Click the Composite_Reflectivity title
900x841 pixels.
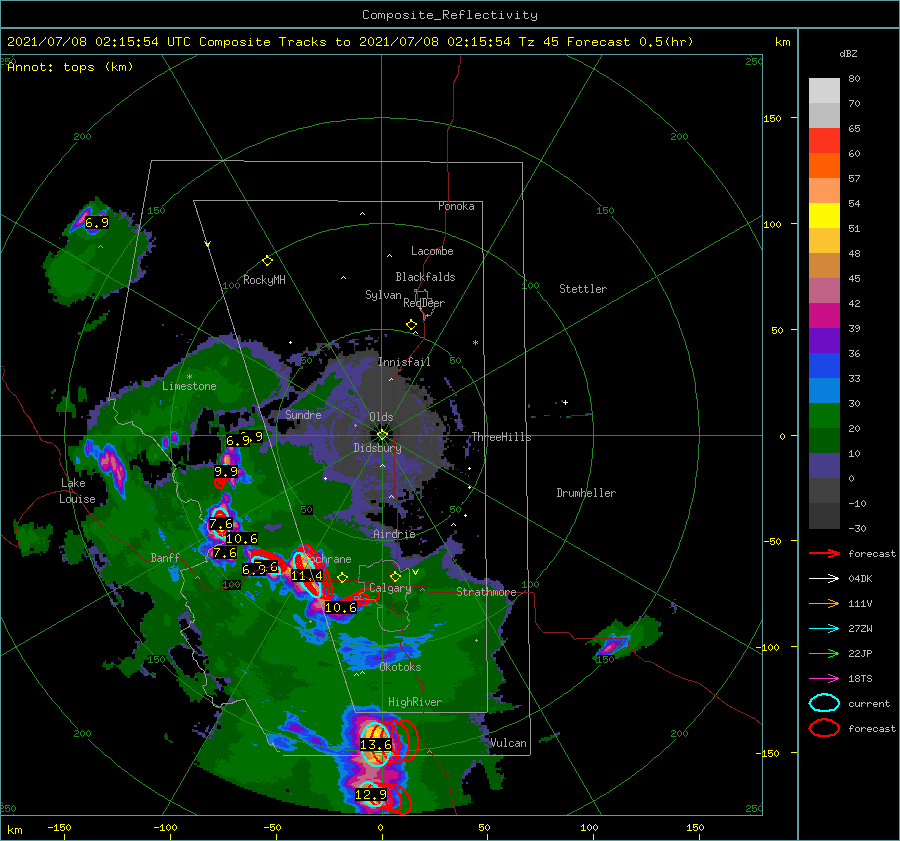coord(450,15)
